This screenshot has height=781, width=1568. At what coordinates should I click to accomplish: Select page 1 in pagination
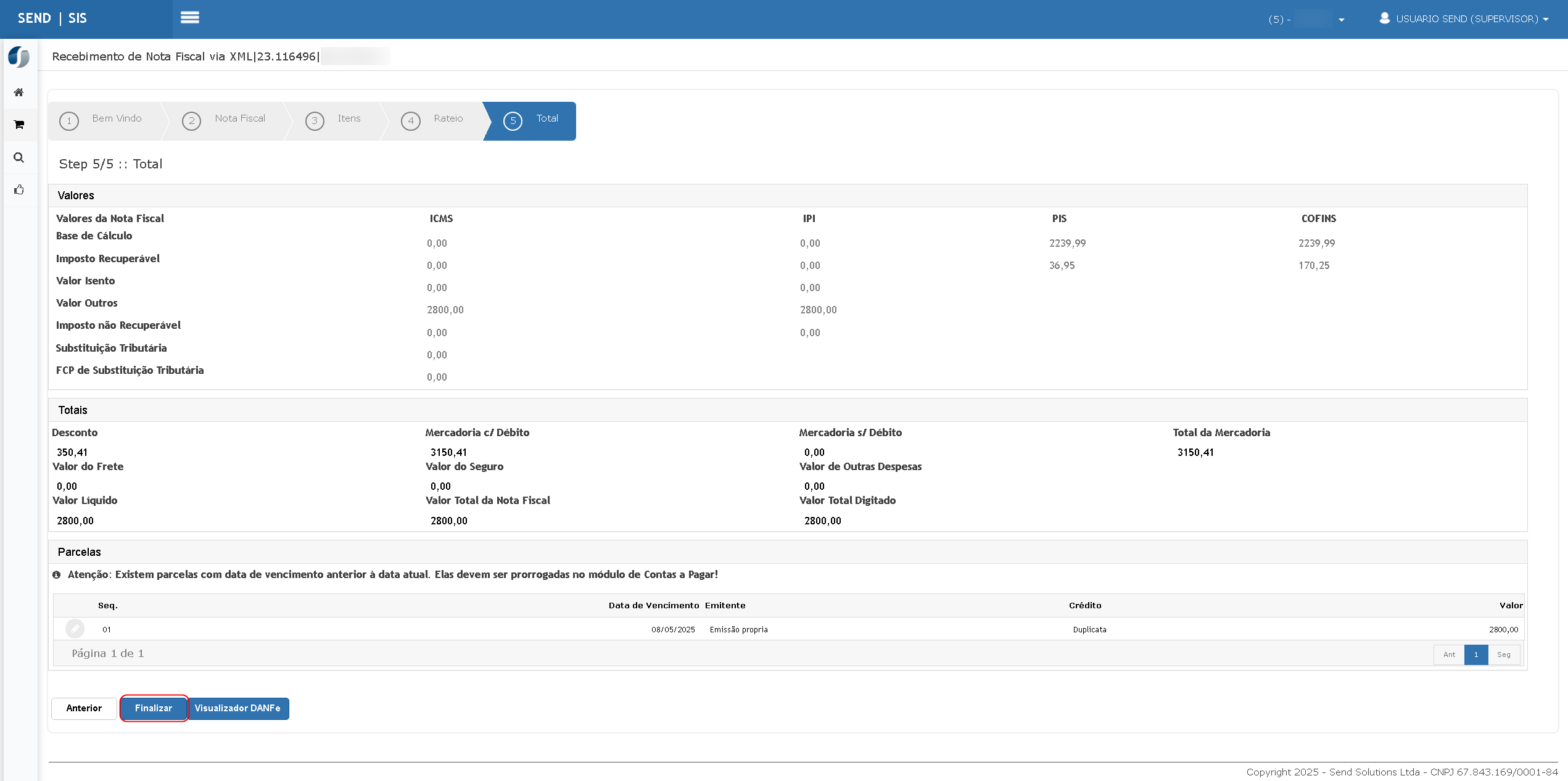click(1476, 655)
